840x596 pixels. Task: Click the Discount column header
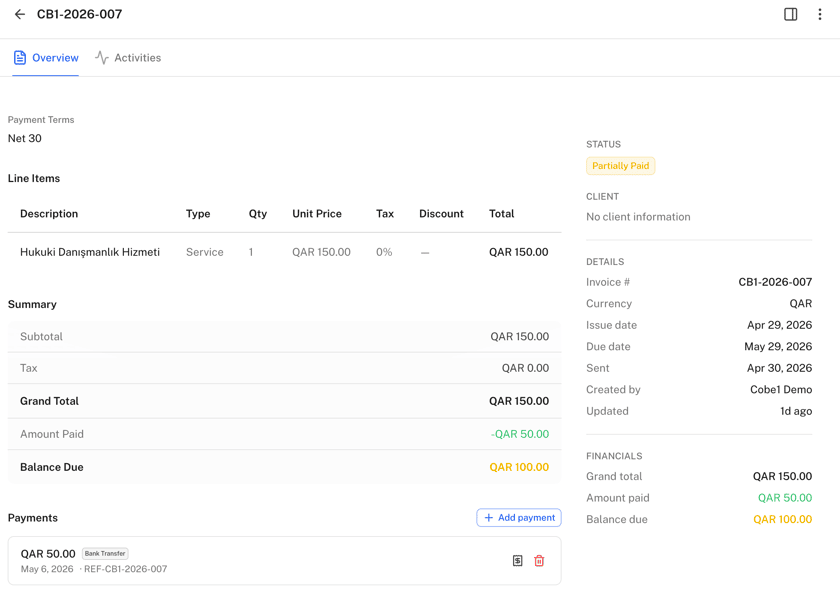coord(441,214)
